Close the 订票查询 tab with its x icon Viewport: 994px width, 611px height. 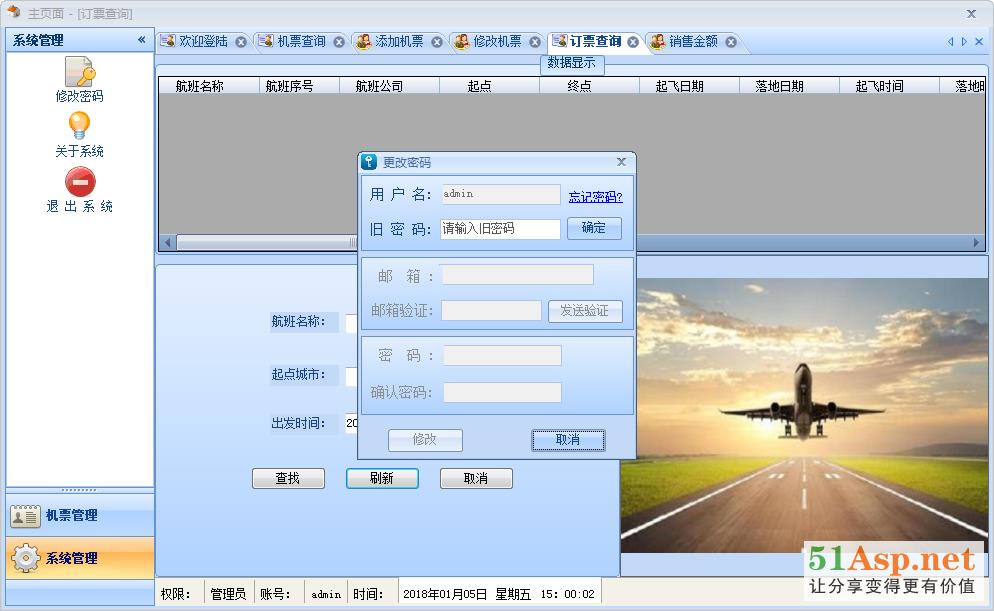[633, 42]
